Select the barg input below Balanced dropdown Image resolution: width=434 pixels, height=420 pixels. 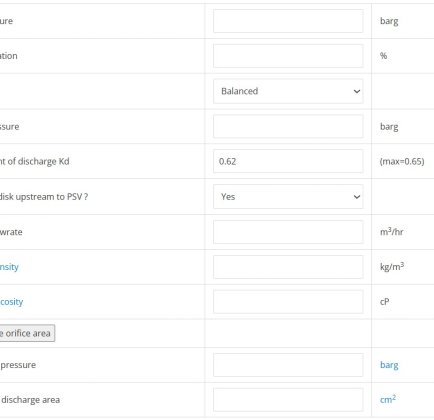(288, 127)
